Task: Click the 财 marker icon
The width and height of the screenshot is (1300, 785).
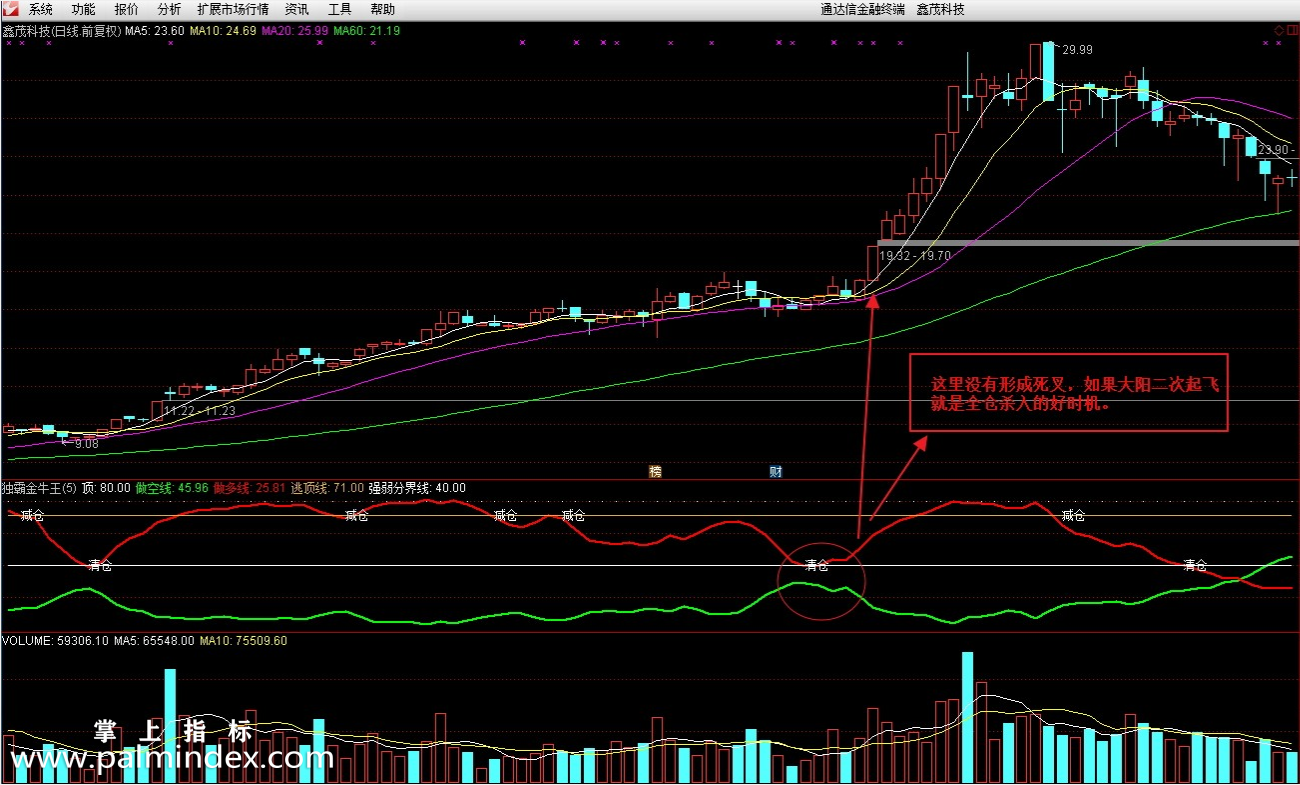Action: (775, 471)
